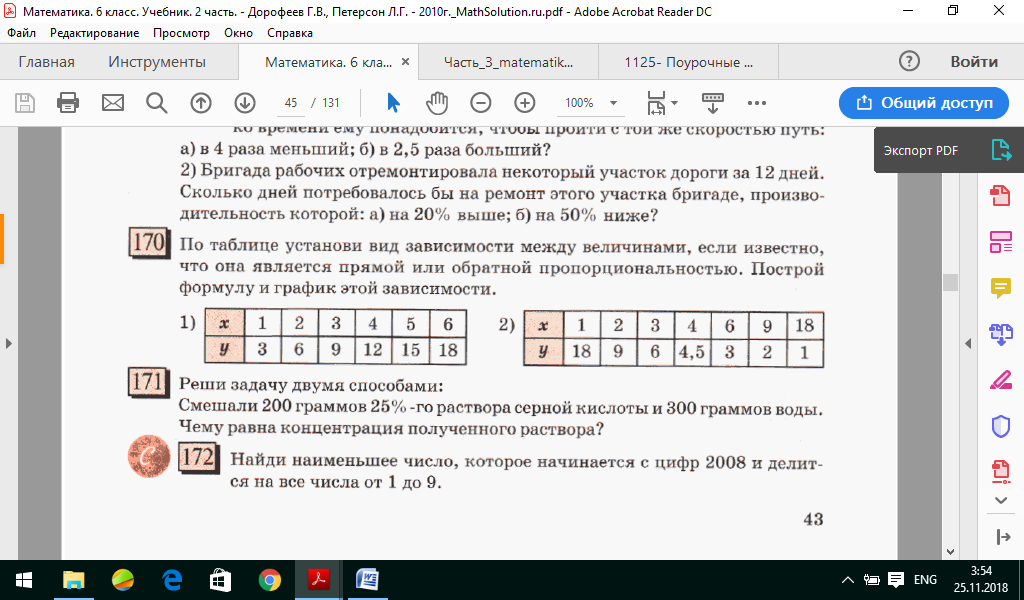Open the yellow Comment tool in right panel
The height and width of the screenshot is (600, 1024).
pyautogui.click(x=1000, y=287)
